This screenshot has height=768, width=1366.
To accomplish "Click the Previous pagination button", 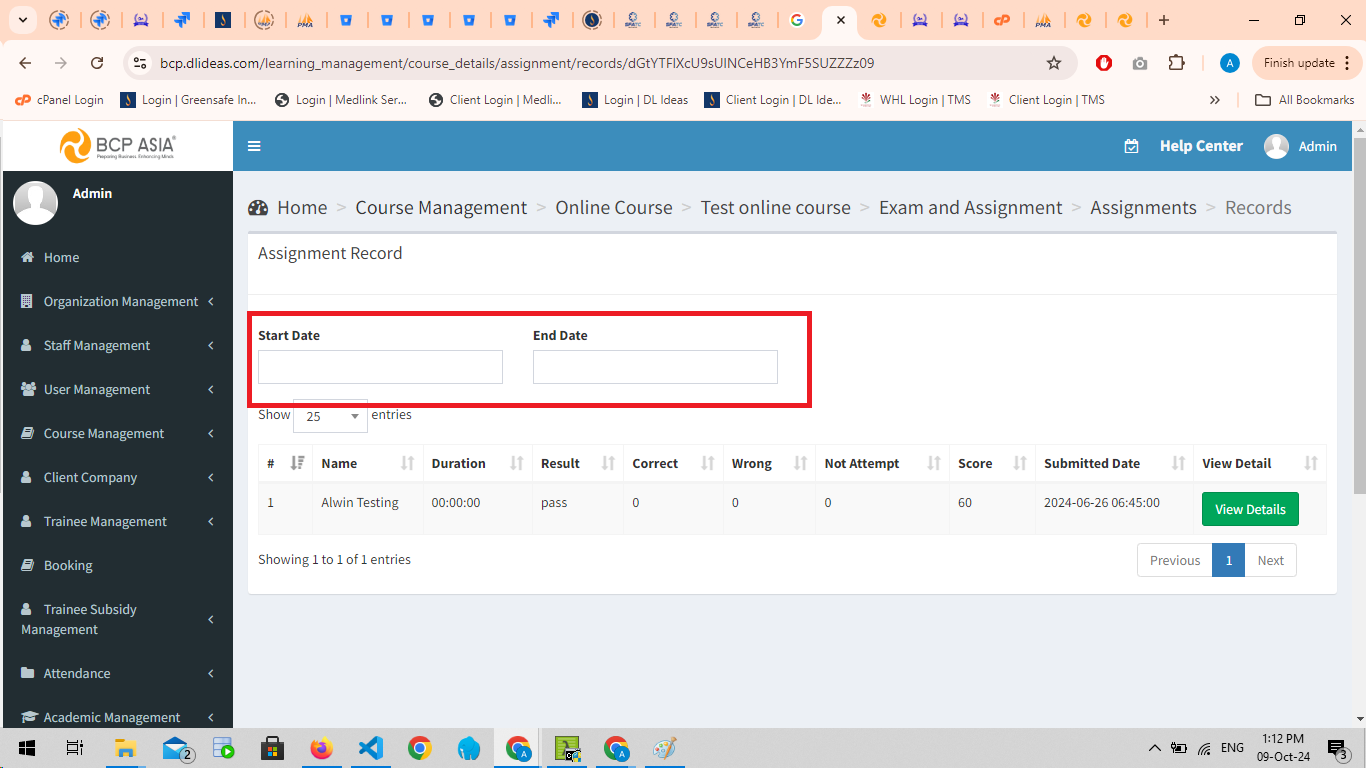I will (x=1175, y=560).
